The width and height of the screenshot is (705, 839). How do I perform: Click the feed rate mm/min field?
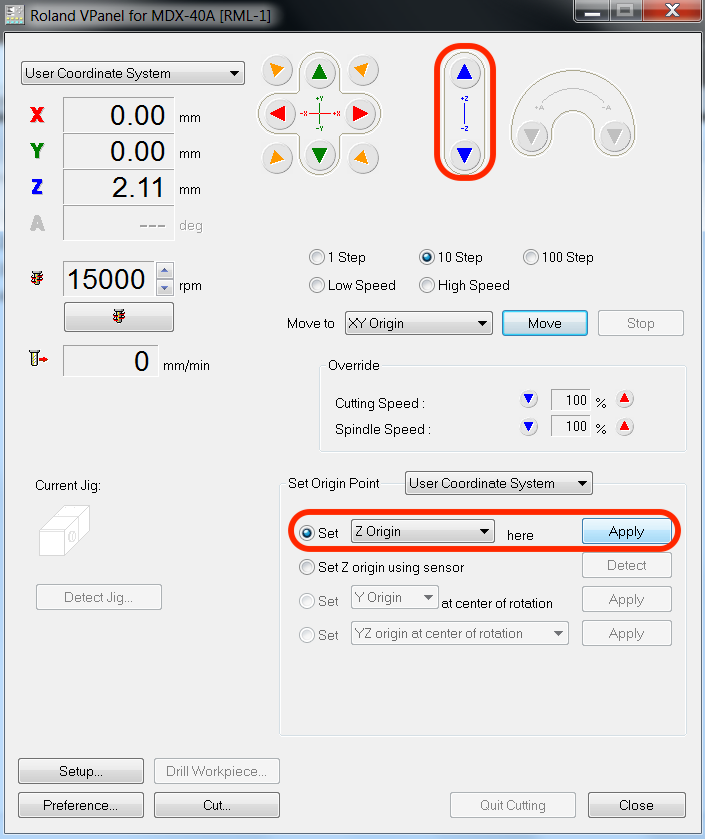[111, 361]
